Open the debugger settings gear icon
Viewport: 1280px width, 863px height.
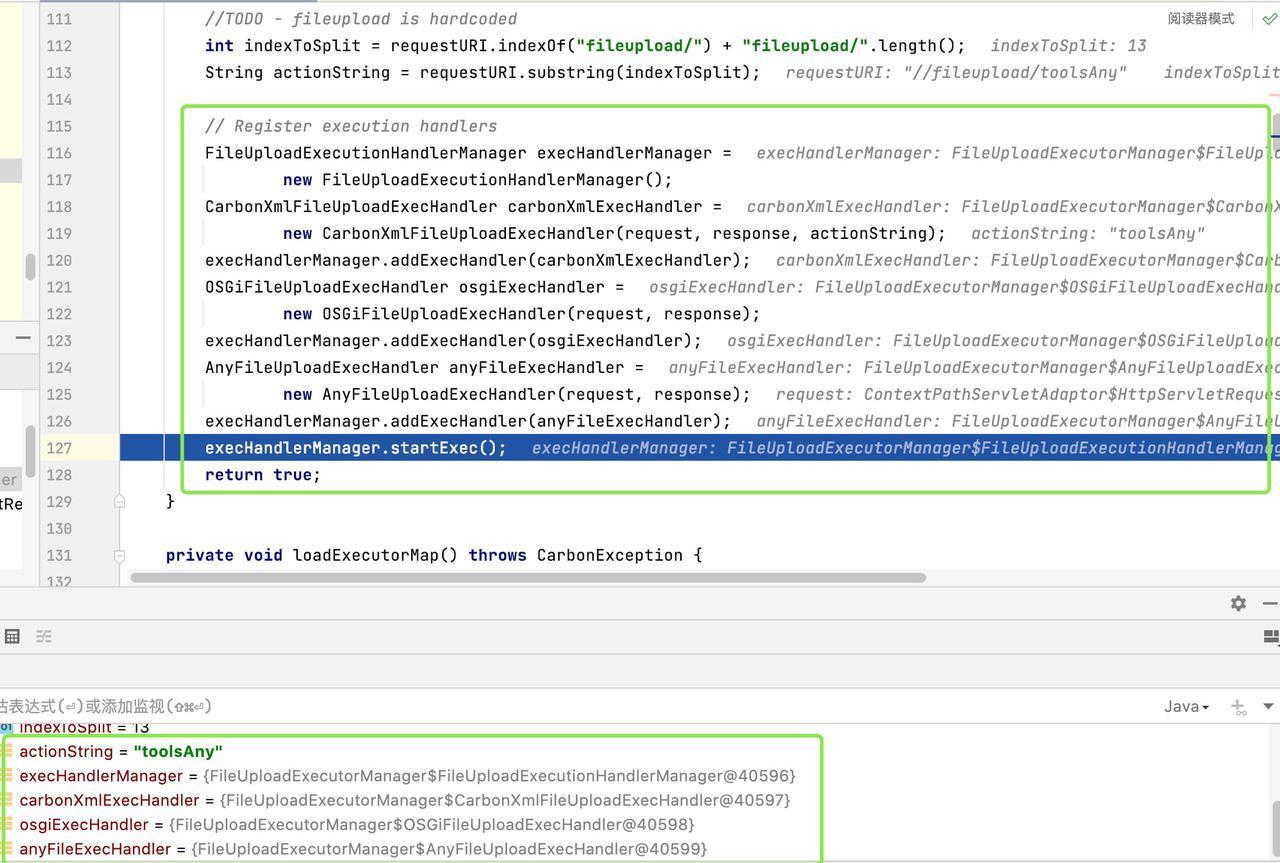click(x=1238, y=603)
